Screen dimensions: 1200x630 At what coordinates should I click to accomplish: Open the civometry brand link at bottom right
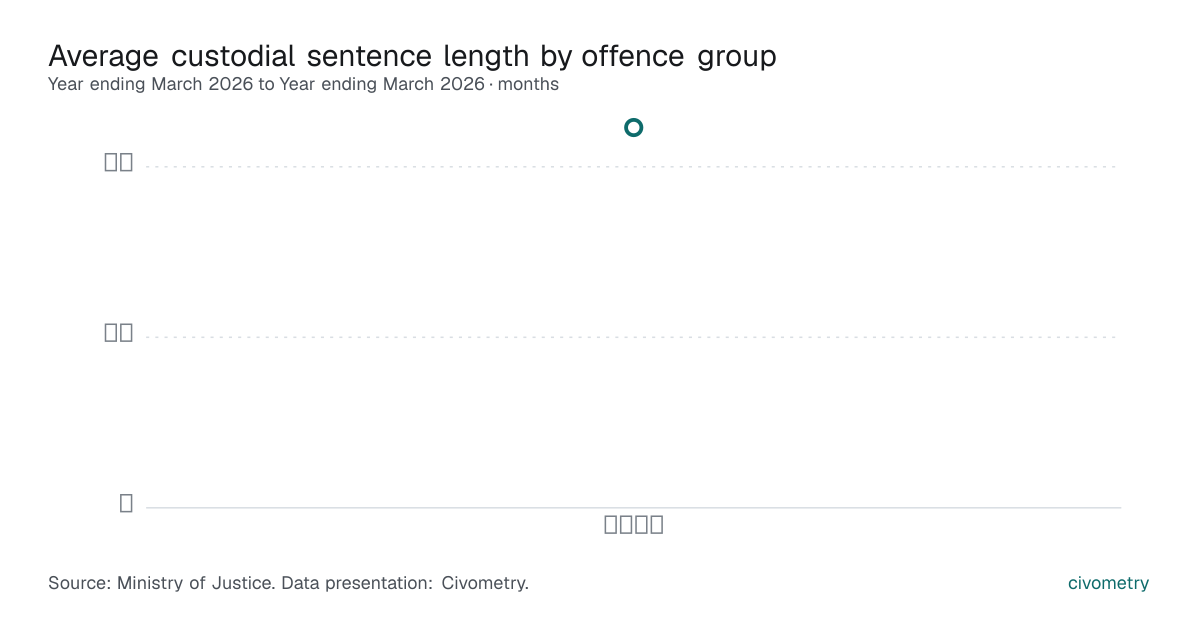tap(1108, 583)
